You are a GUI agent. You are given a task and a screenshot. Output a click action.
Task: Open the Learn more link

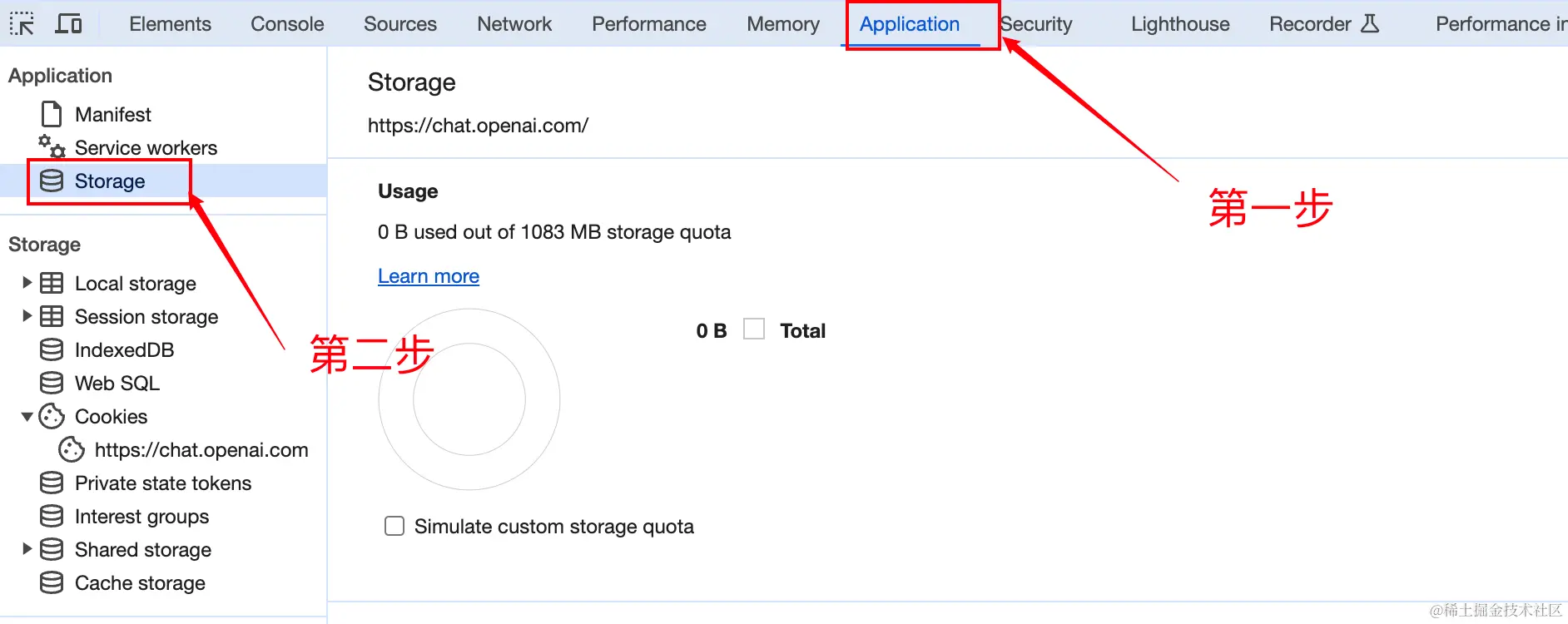tap(429, 276)
